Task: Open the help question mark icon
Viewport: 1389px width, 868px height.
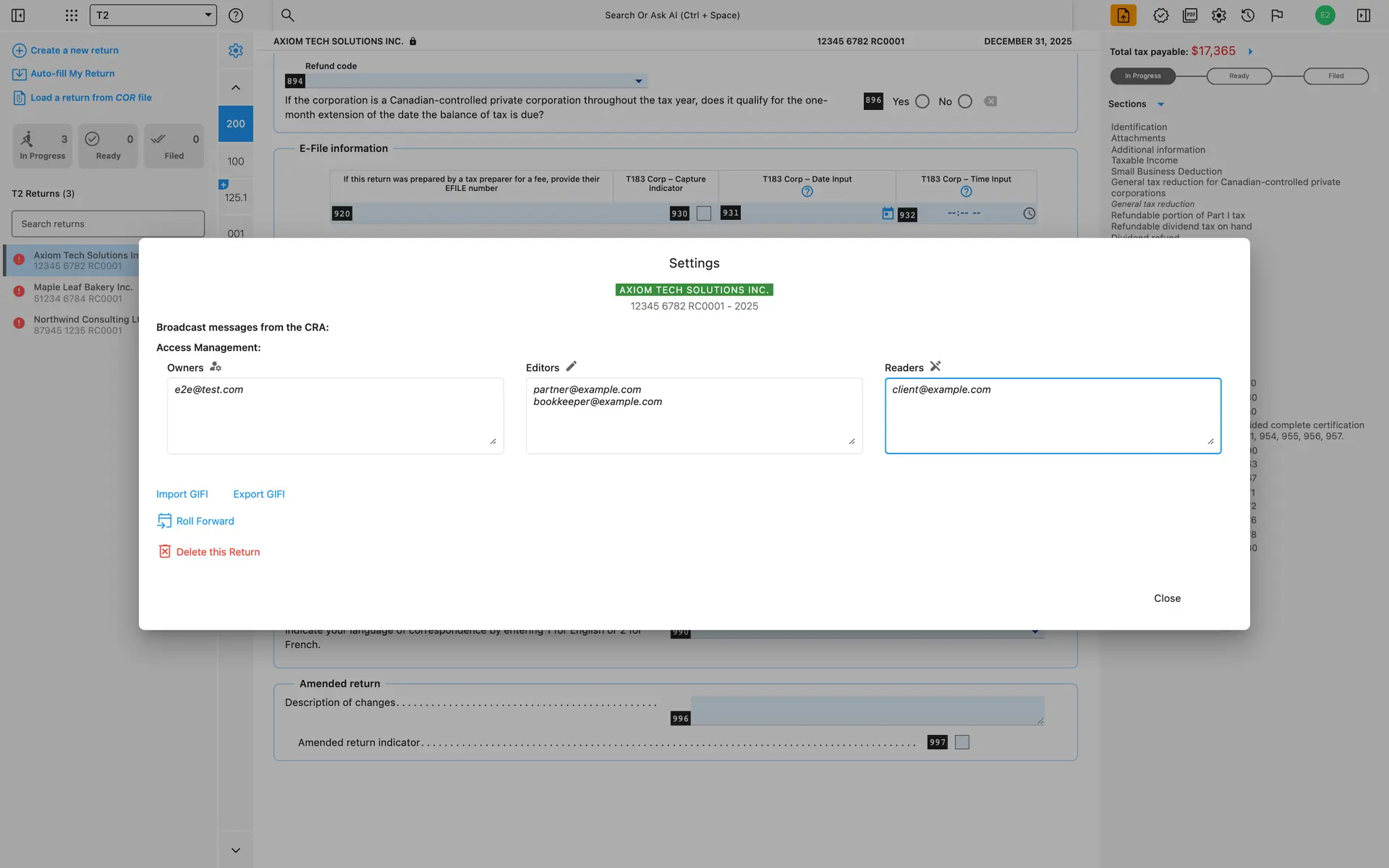Action: [x=235, y=15]
